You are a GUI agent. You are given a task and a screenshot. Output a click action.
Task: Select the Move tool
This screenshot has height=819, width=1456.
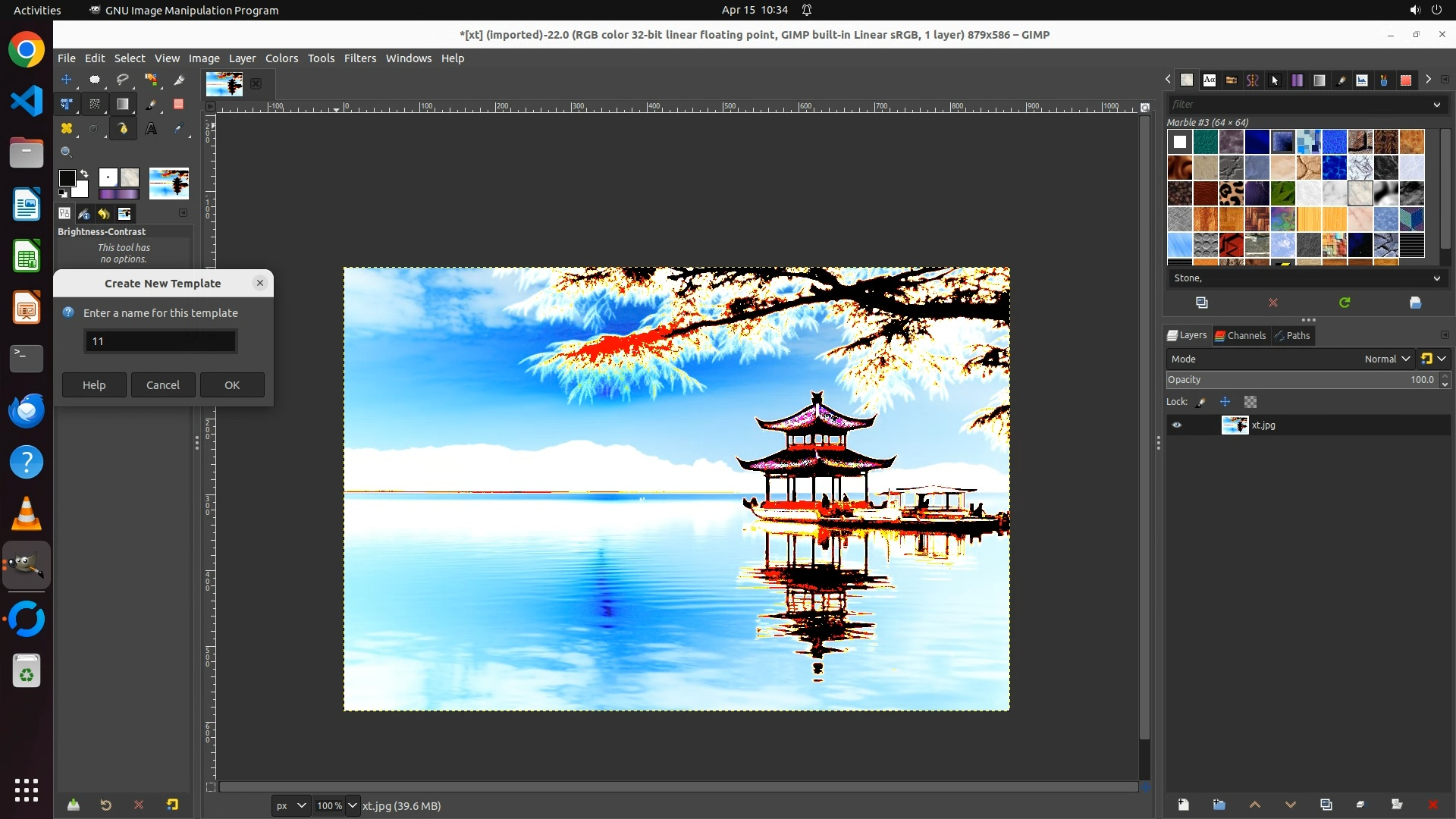pyautogui.click(x=67, y=80)
